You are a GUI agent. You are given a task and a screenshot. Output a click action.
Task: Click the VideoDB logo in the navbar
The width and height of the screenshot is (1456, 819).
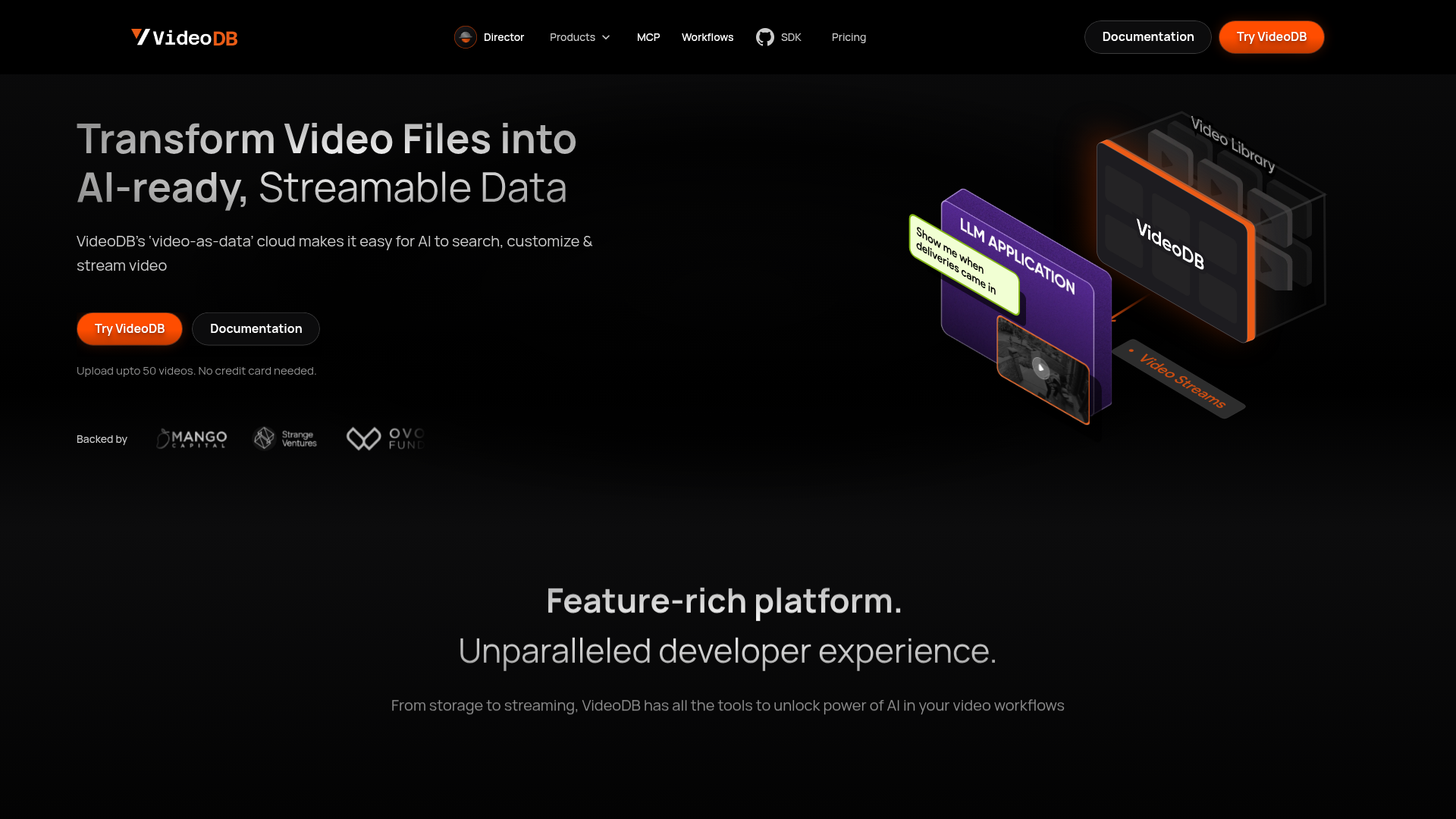point(184,37)
